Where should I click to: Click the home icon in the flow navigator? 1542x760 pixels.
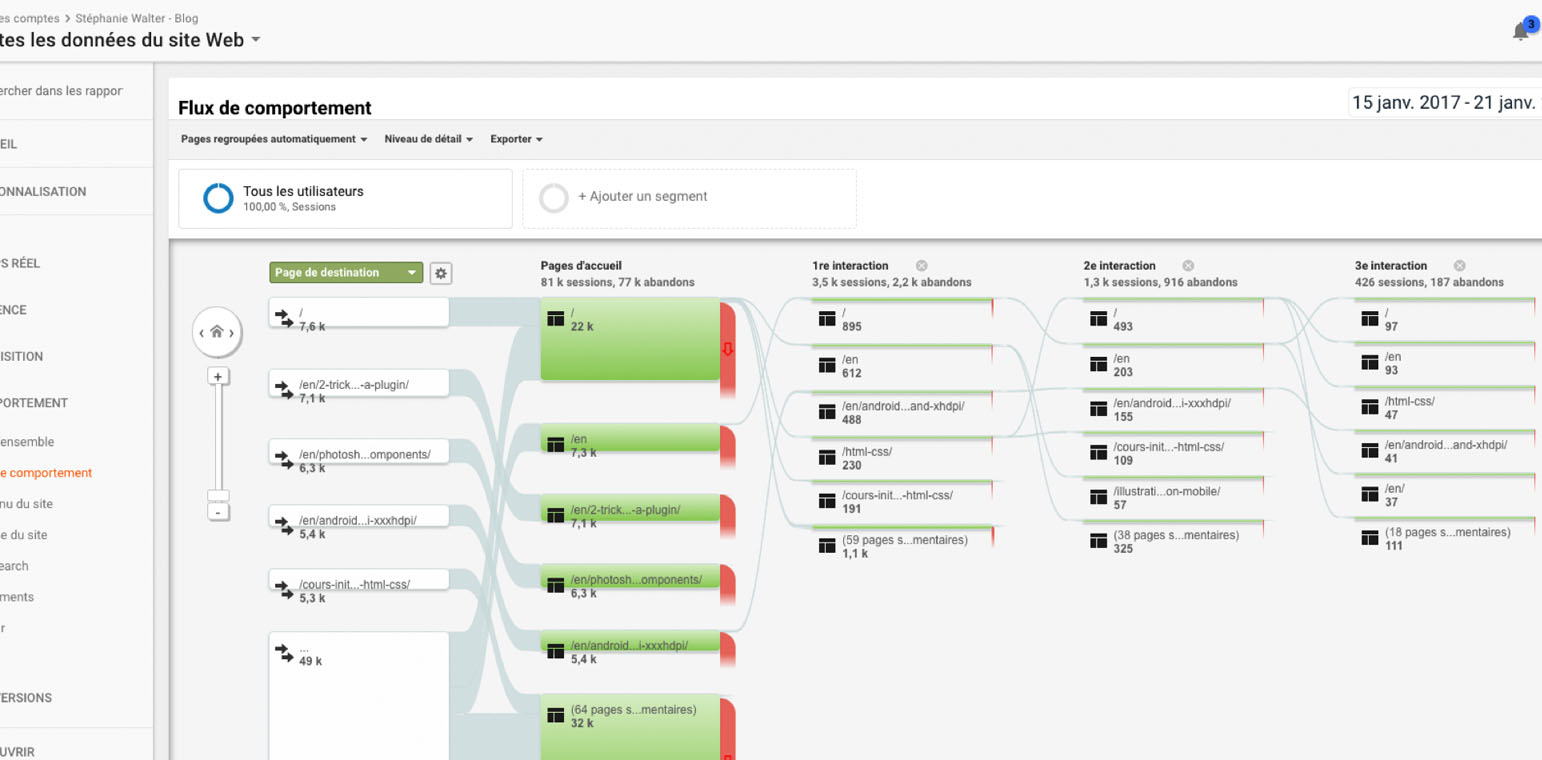(x=217, y=331)
